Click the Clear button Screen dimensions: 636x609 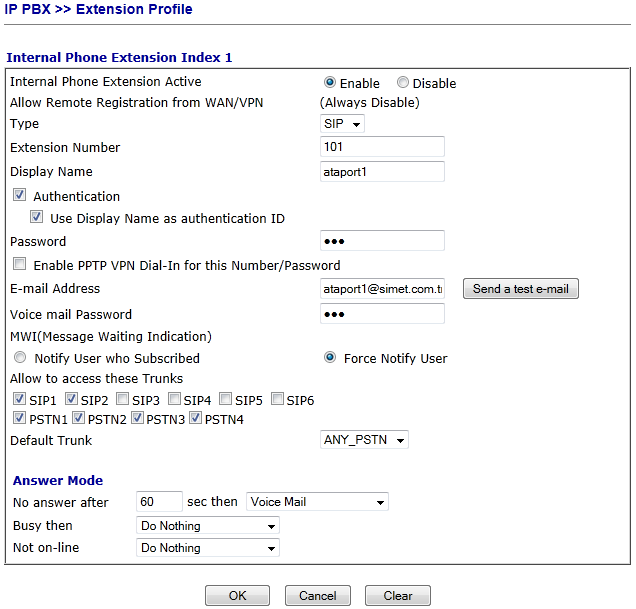click(x=397, y=596)
